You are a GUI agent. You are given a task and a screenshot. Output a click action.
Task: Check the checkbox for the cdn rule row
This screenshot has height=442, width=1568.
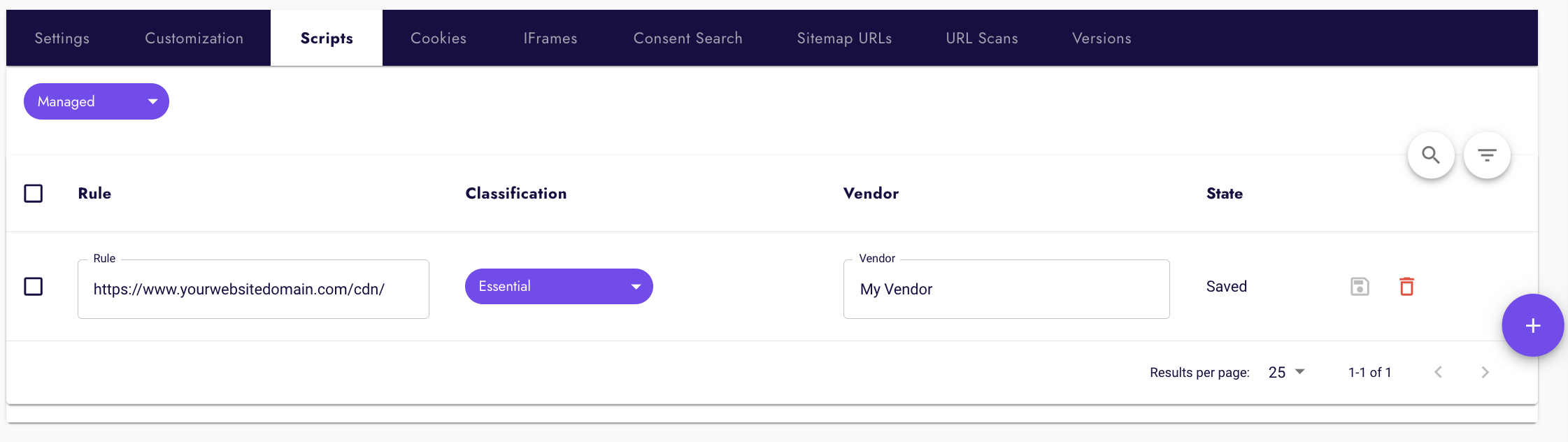tap(34, 287)
